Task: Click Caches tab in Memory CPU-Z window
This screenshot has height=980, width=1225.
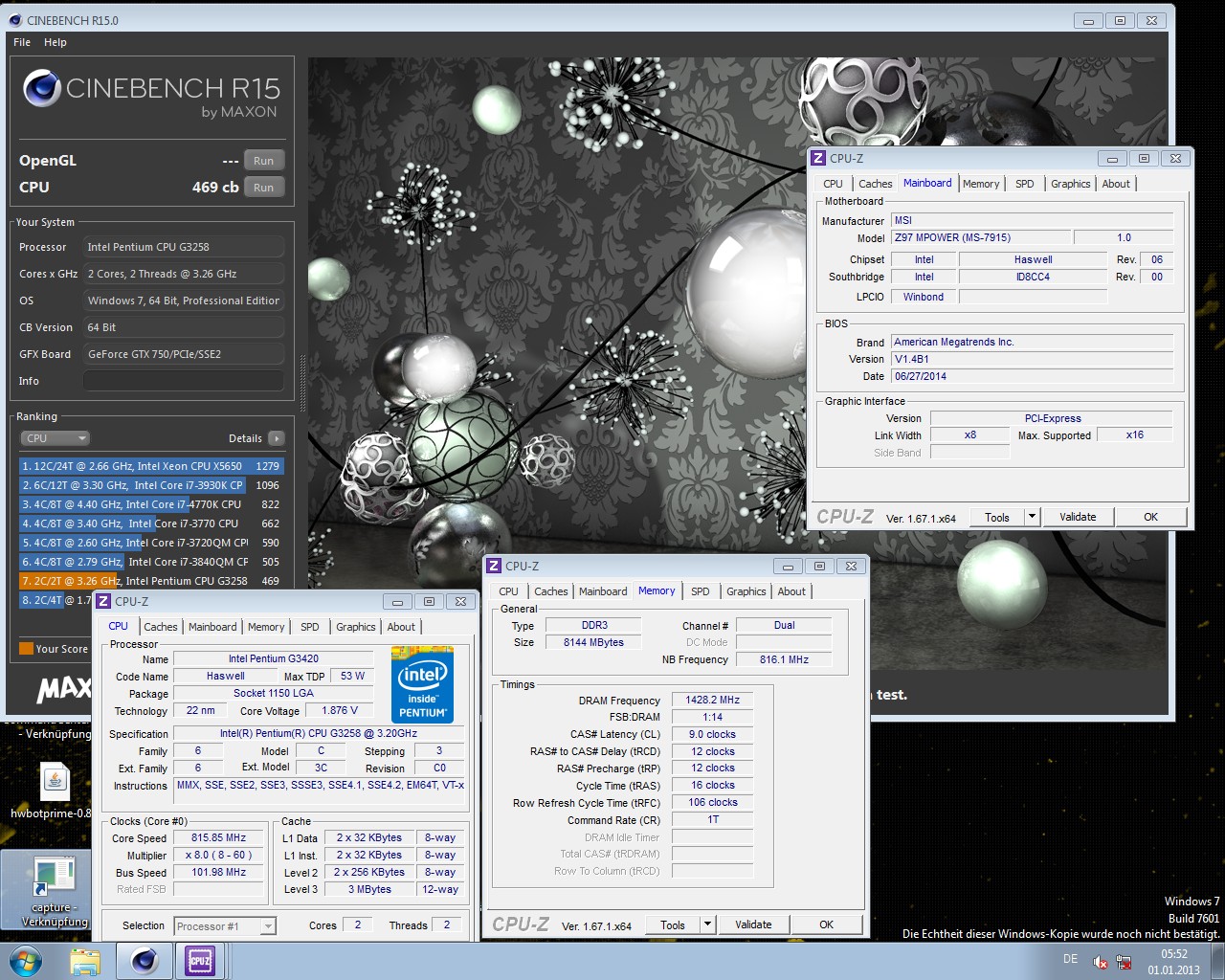Action: tap(550, 591)
